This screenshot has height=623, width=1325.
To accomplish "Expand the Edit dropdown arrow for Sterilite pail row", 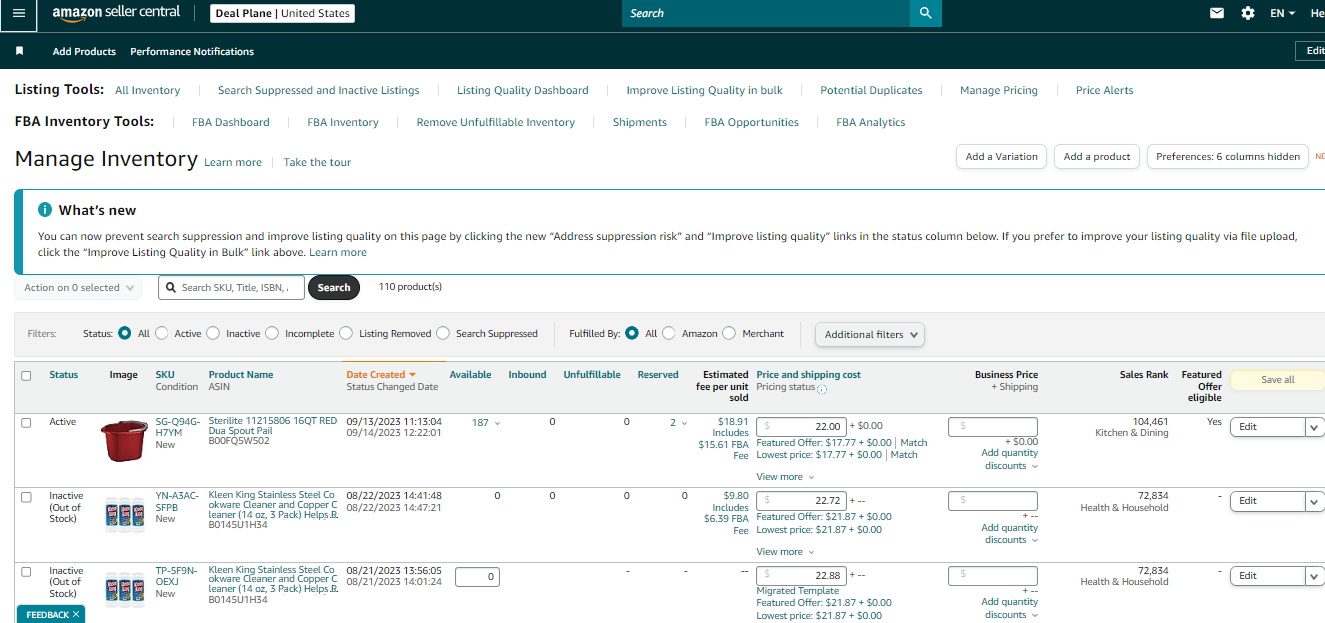I will pos(1314,427).
